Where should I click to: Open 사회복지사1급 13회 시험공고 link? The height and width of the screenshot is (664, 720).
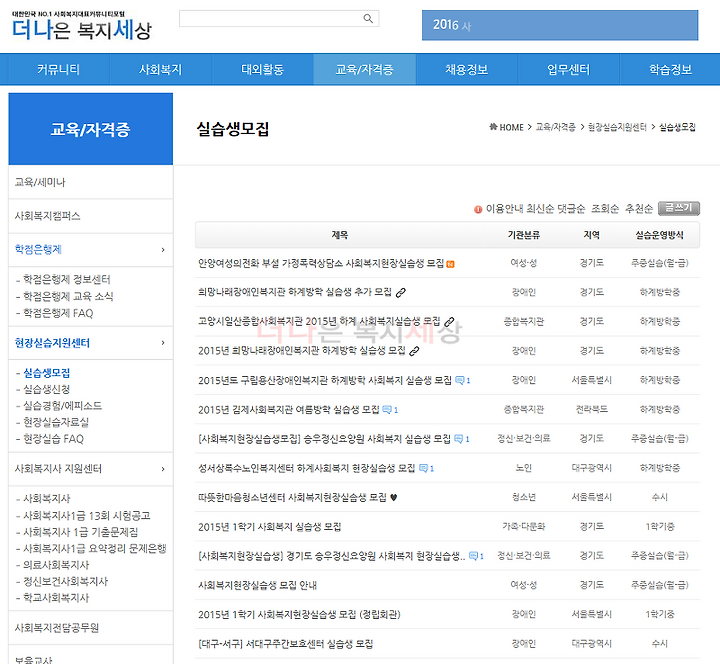click(x=87, y=516)
